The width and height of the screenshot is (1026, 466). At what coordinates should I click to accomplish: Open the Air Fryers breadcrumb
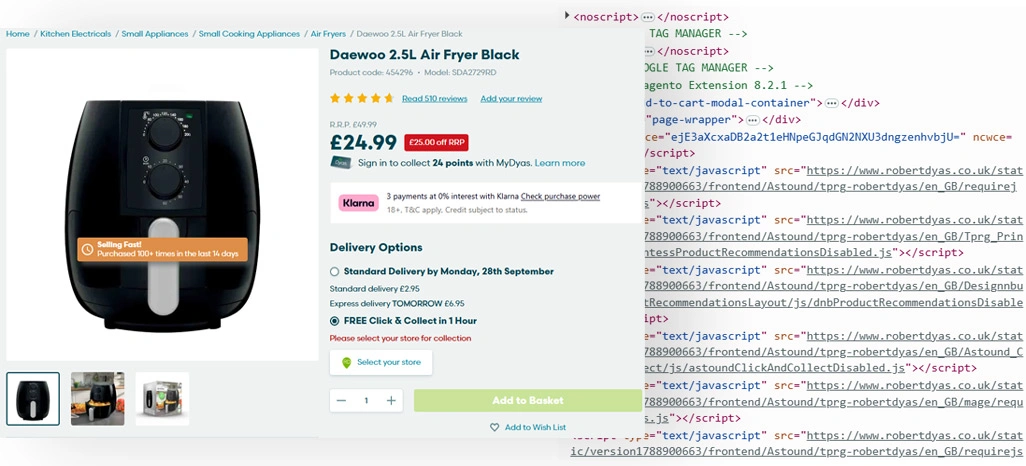click(328, 34)
